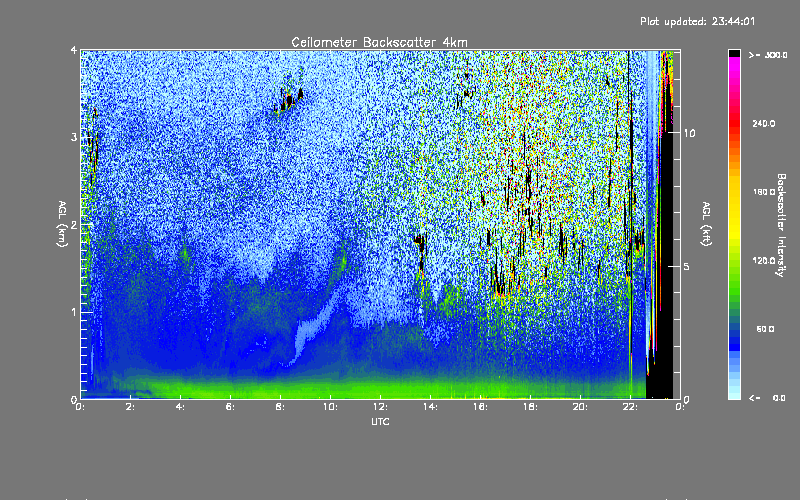Click the '2:' hour tick on UTC axis
Image resolution: width=800 pixels, height=500 pixels.
tap(131, 407)
